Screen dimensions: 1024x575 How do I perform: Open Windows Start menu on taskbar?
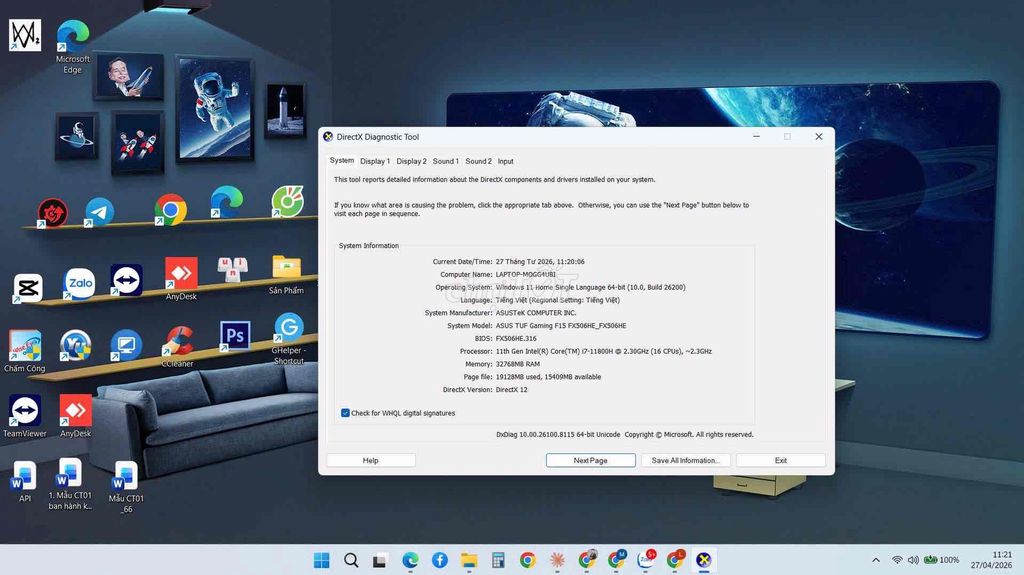point(321,560)
